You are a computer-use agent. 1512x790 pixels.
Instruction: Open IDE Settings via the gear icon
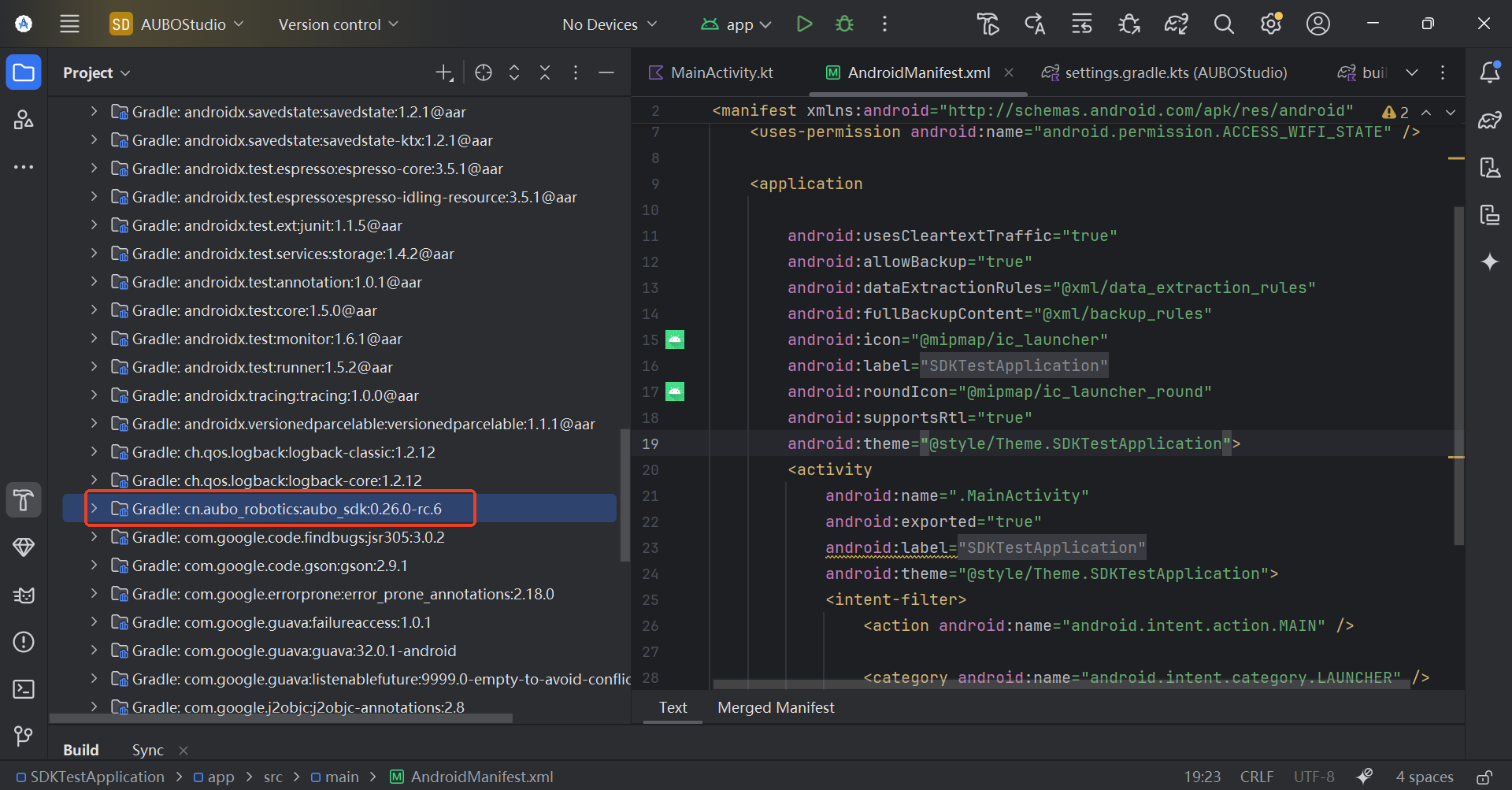[x=1270, y=24]
